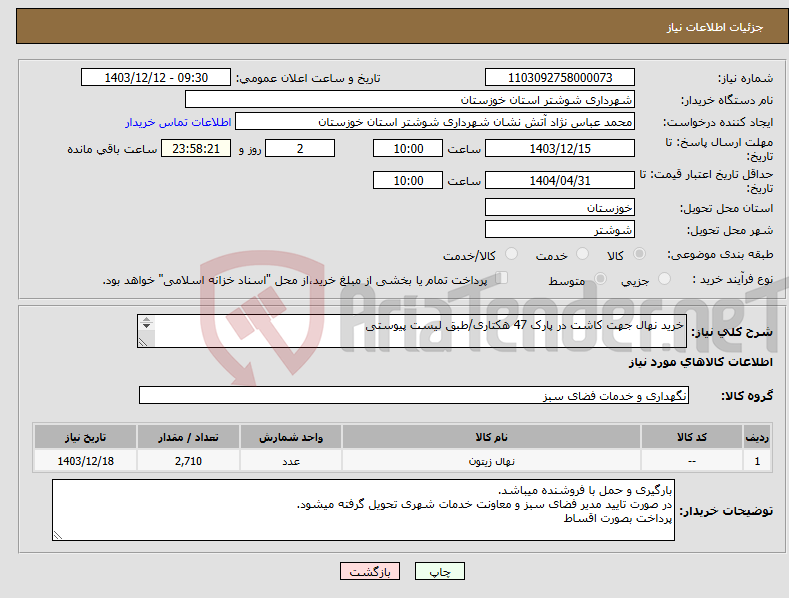Screen dimensions: 789x598
Task: Click the response deadline time 10:00 field
Action: point(408,148)
